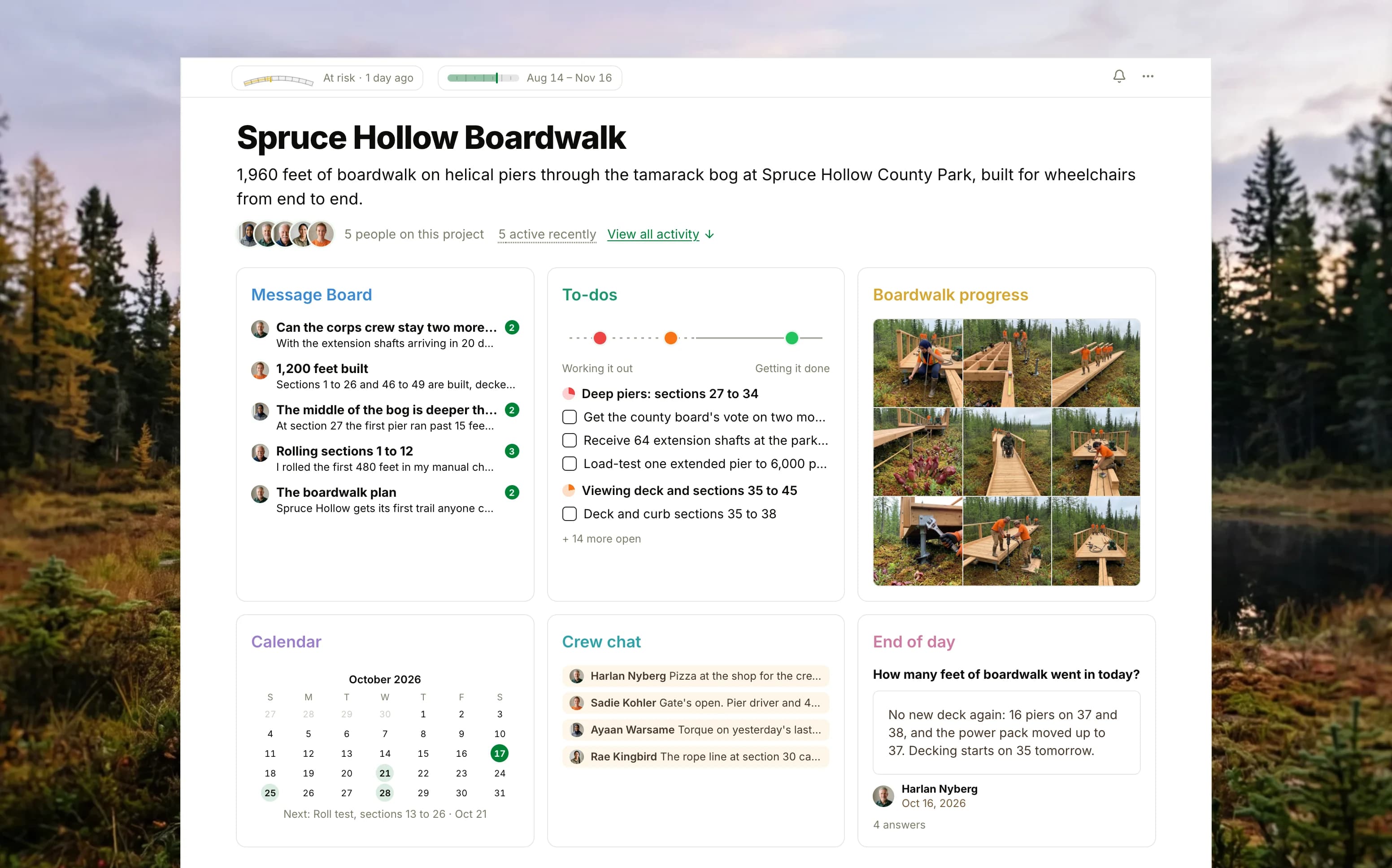Open the Message Board card title
The width and height of the screenshot is (1392, 868).
(x=311, y=295)
